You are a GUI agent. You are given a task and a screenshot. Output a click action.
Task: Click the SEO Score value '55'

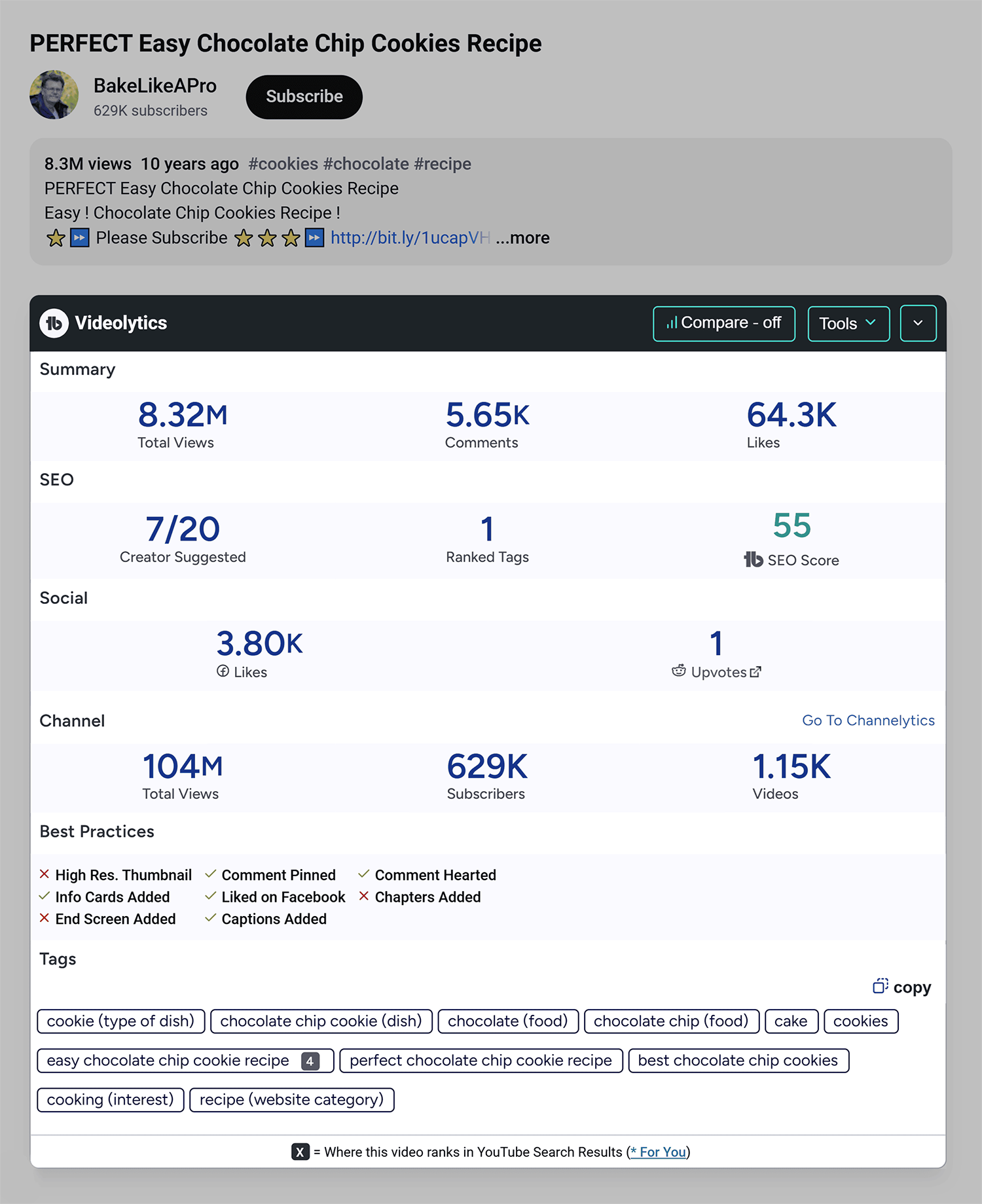(x=792, y=525)
